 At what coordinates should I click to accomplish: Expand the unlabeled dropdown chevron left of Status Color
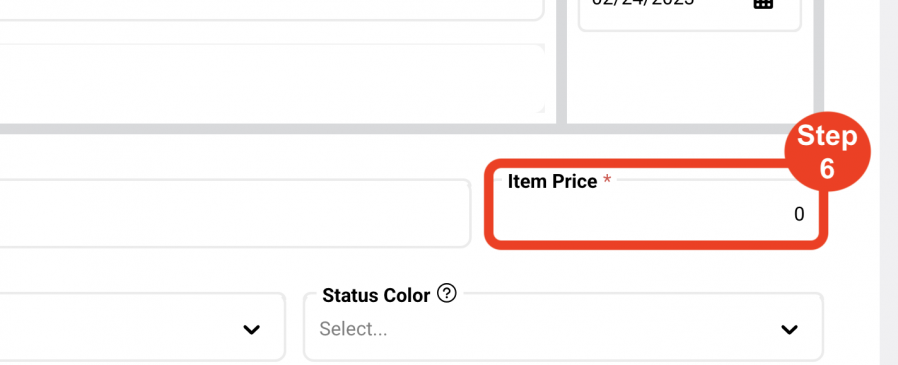[252, 329]
